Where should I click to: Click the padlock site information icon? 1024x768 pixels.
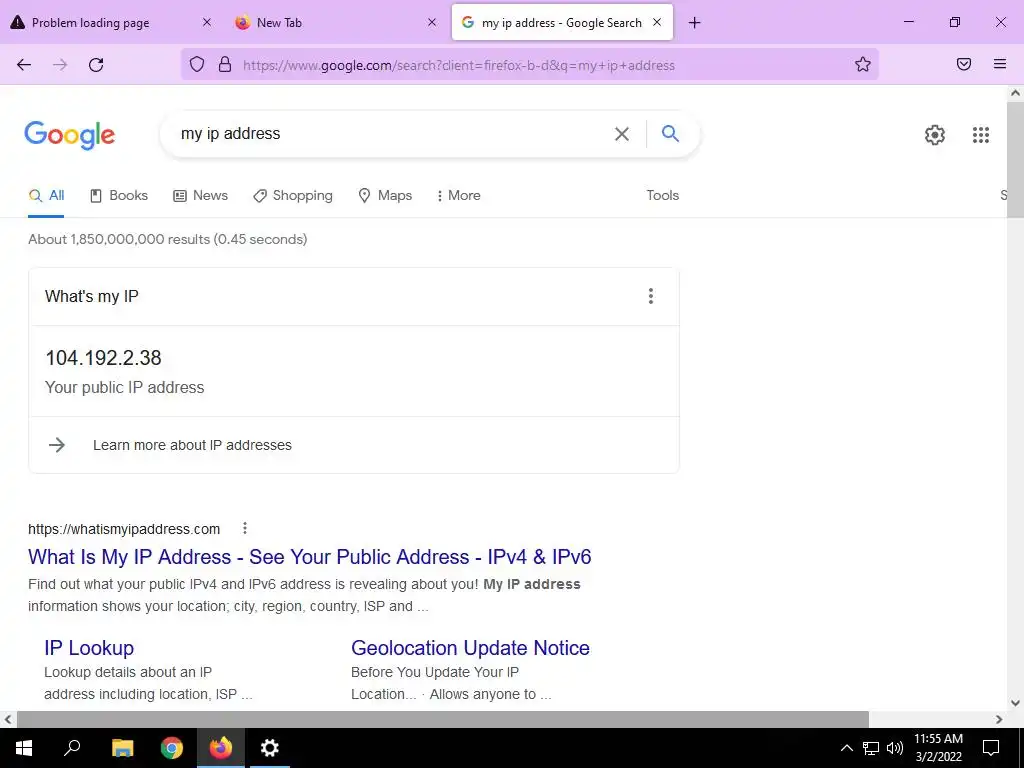click(225, 64)
